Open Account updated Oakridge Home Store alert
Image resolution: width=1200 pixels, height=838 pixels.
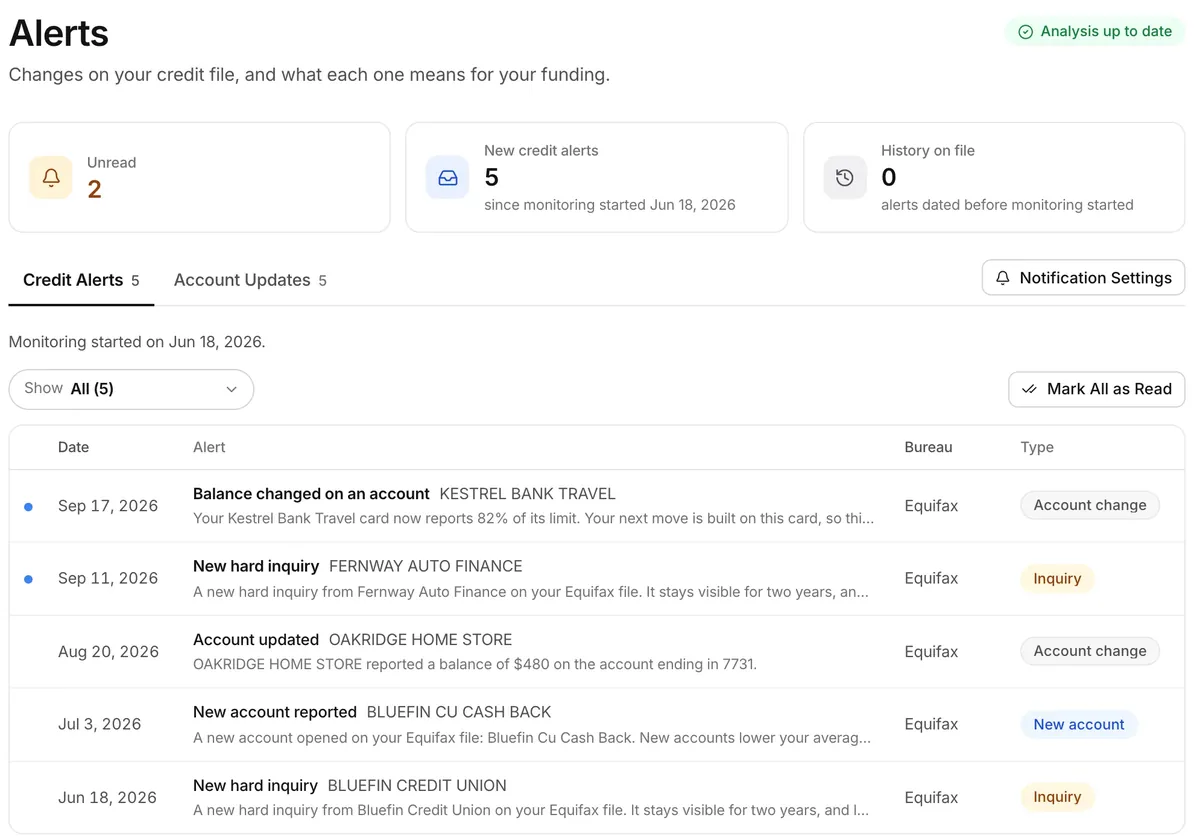pyautogui.click(x=597, y=651)
